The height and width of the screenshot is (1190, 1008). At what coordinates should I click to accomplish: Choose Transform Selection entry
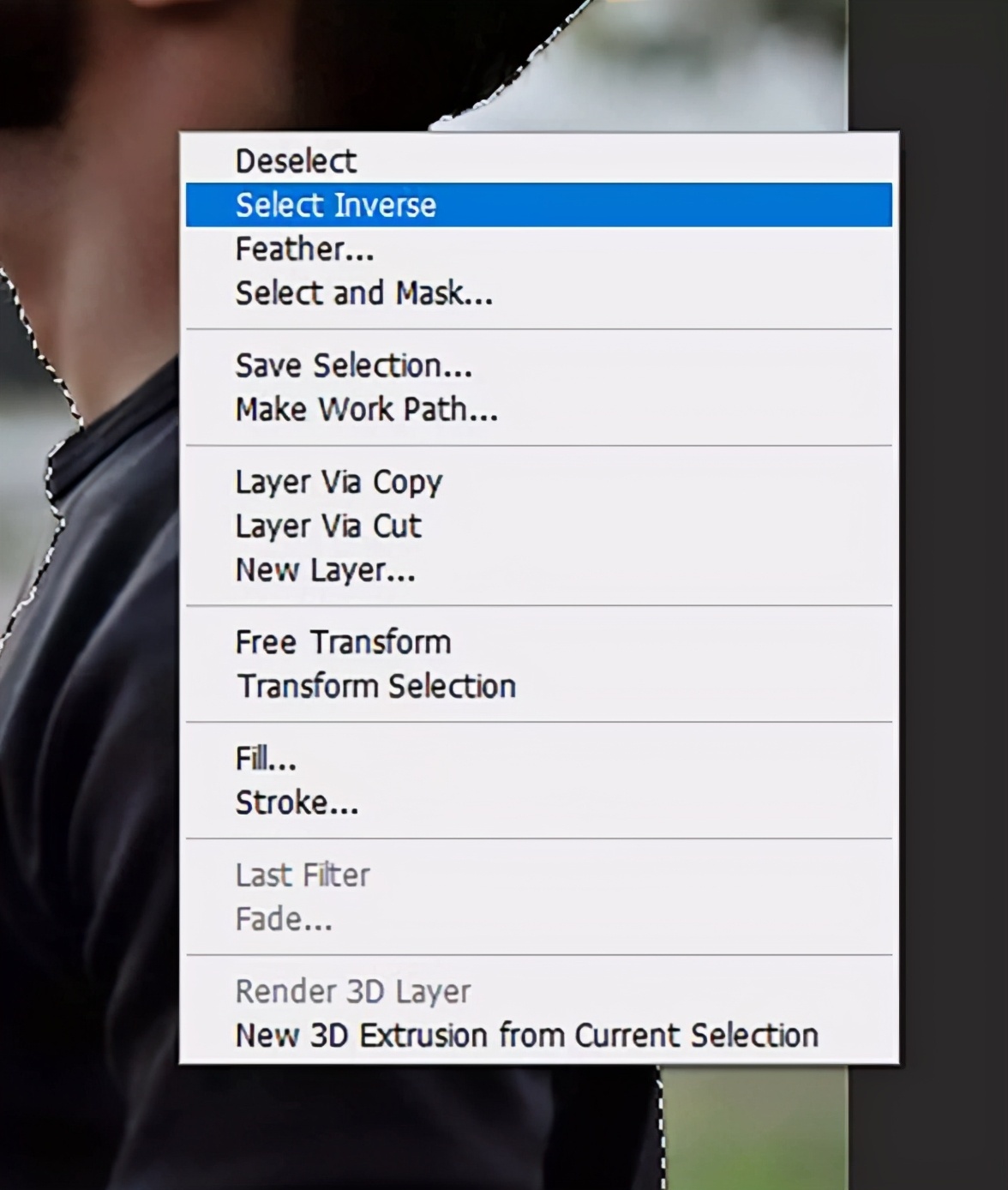tap(376, 687)
